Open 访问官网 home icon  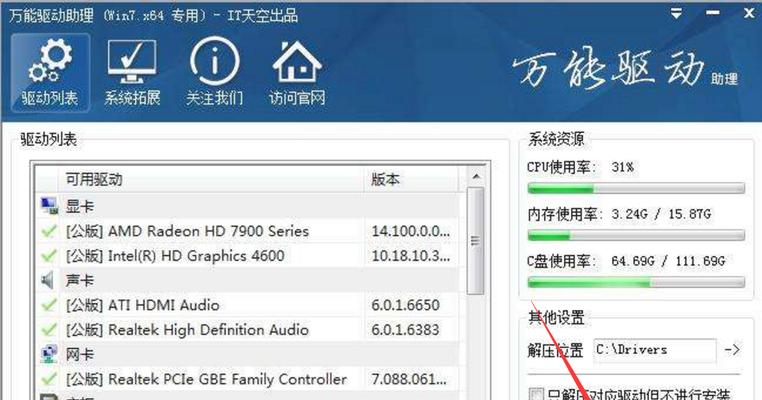pos(297,73)
